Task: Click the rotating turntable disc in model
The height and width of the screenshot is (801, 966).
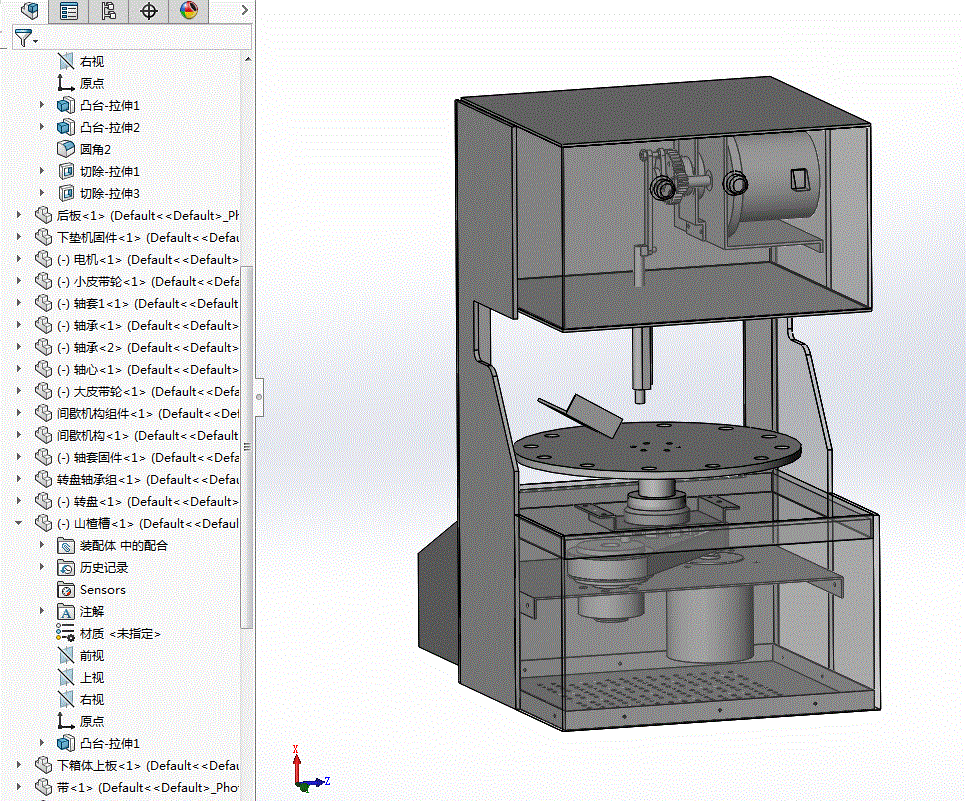Action: click(x=658, y=449)
